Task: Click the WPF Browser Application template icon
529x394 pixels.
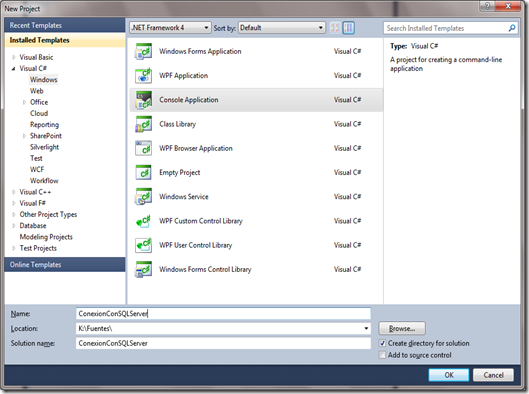Action: click(143, 149)
